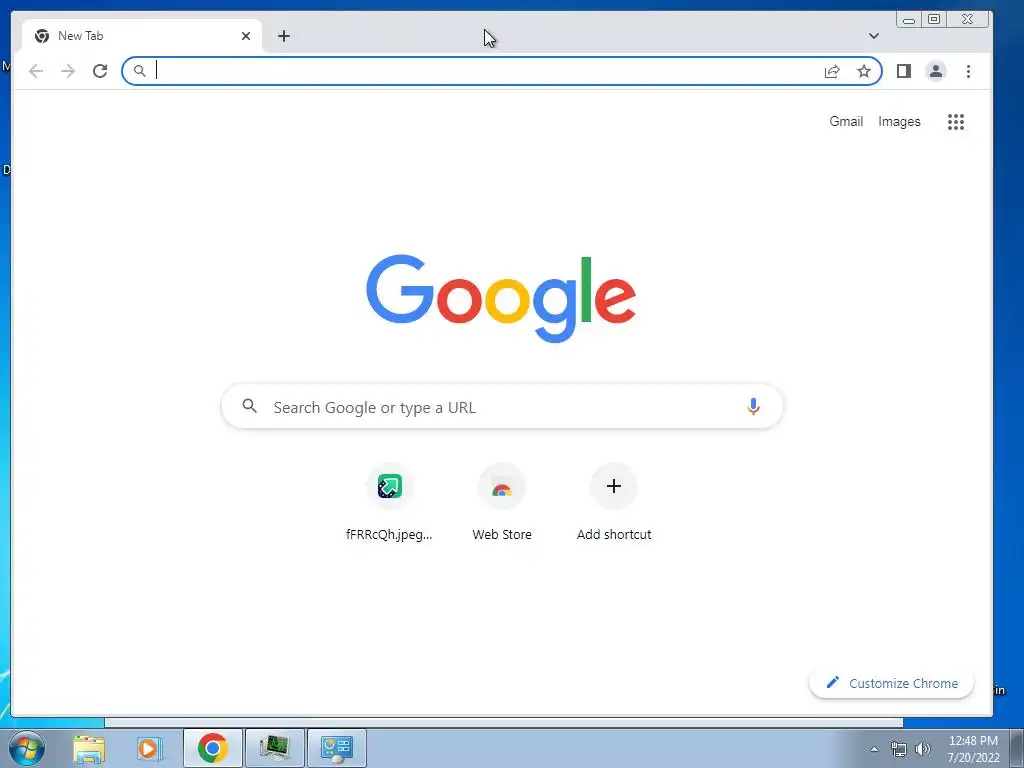Open the Gmail link
Viewport: 1024px width, 768px height.
[846, 121]
